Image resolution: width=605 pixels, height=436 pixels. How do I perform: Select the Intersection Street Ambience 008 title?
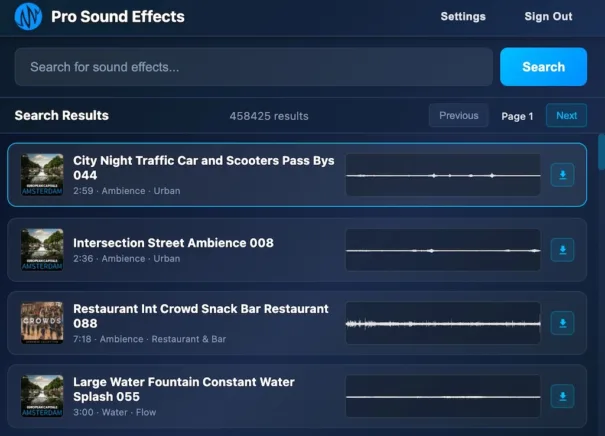[x=173, y=243]
